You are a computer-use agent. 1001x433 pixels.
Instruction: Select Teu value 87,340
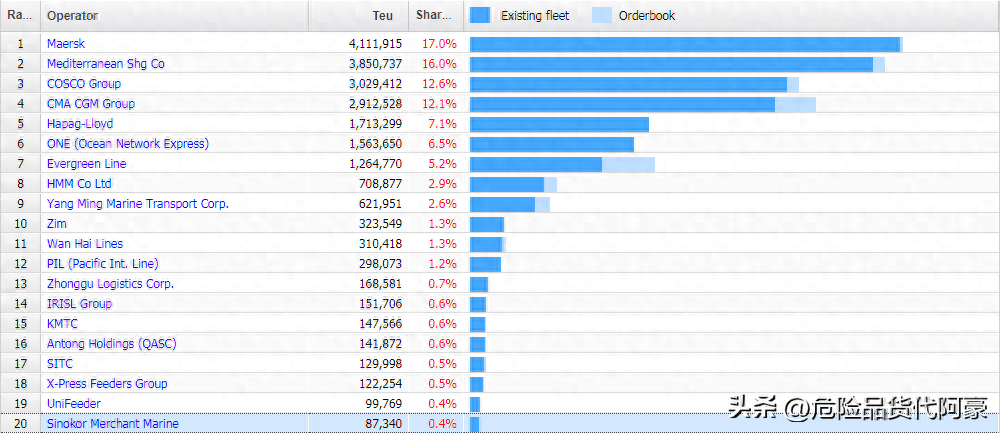click(384, 423)
